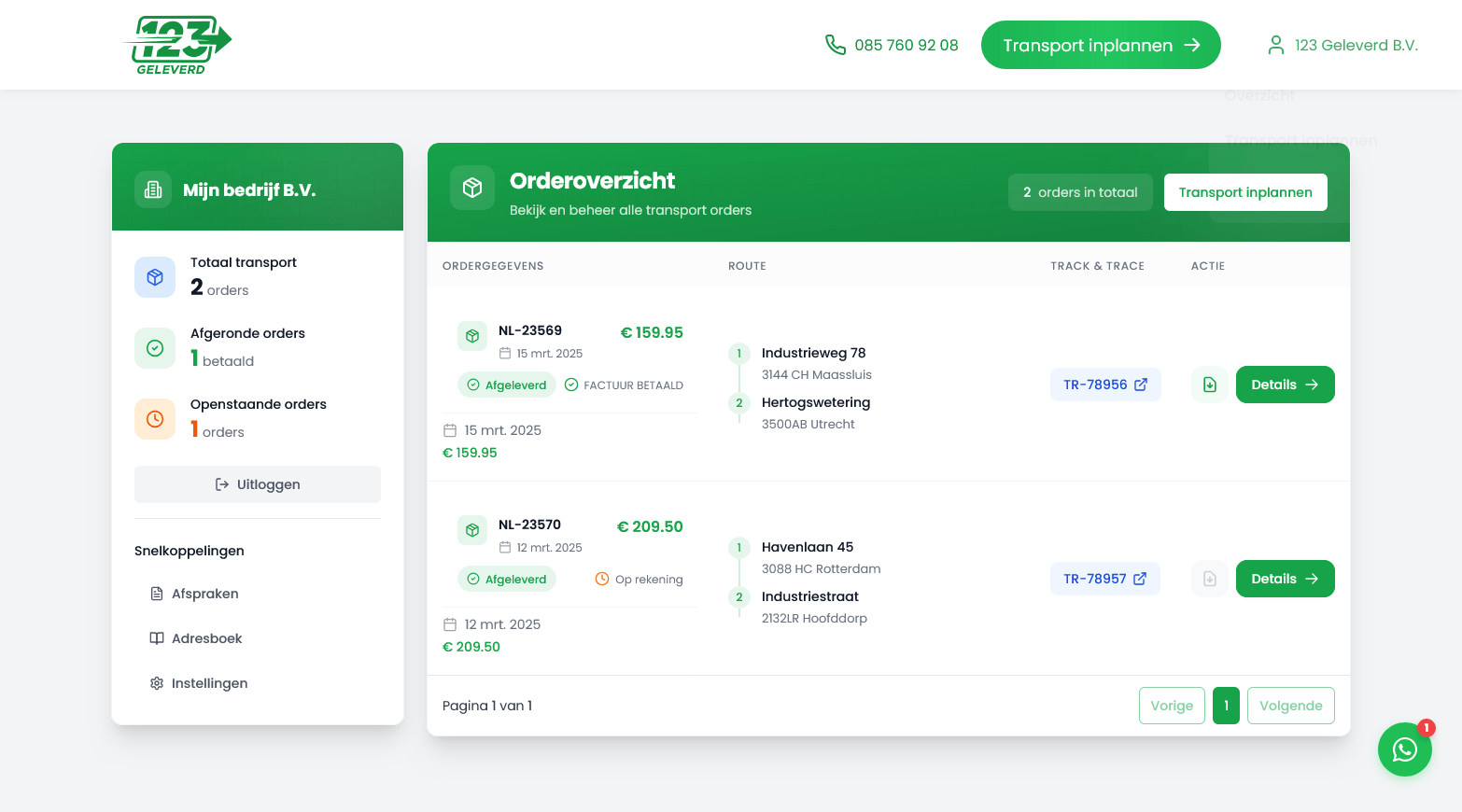Click the logout arrow icon in Uitloggen
This screenshot has height=812, width=1462.
(222, 484)
